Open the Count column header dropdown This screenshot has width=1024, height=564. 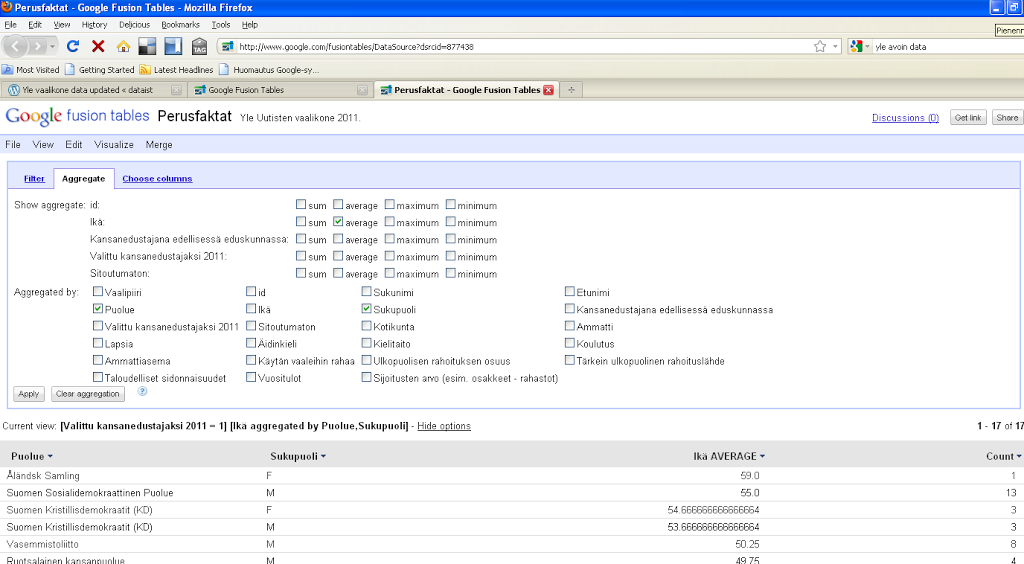click(x=1019, y=457)
